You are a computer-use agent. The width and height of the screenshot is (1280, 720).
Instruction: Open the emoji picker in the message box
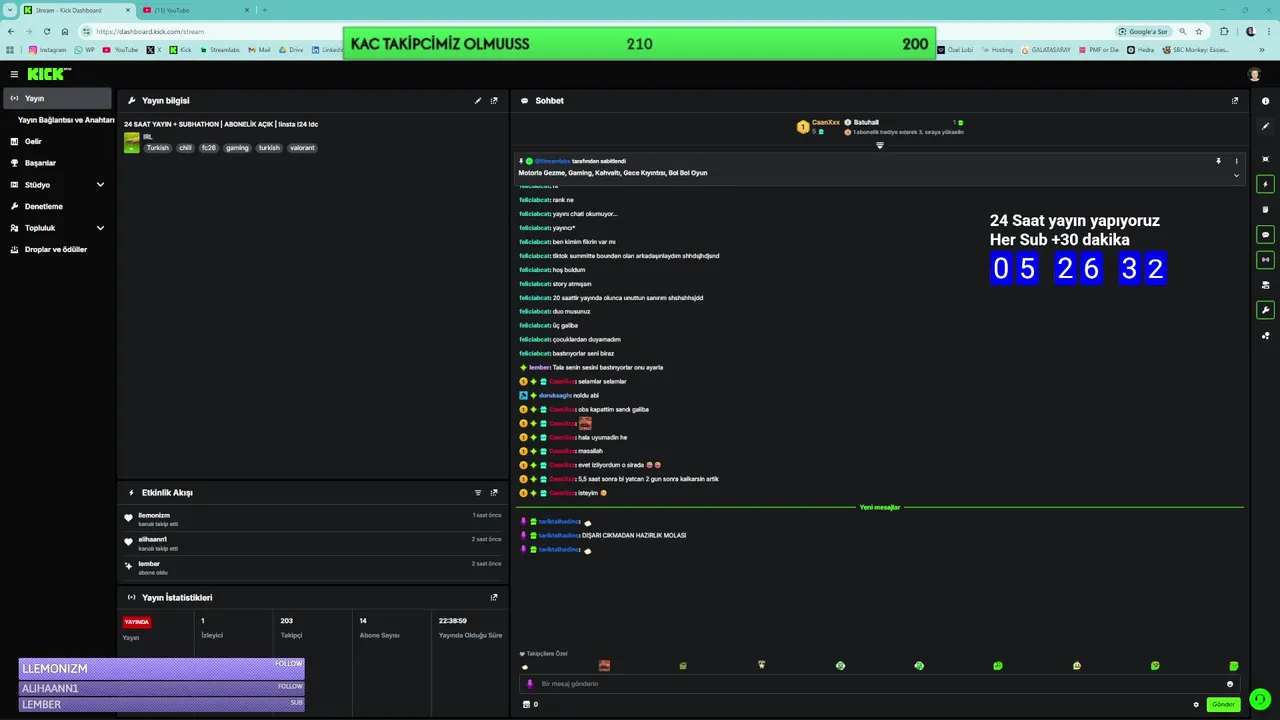pos(1230,684)
